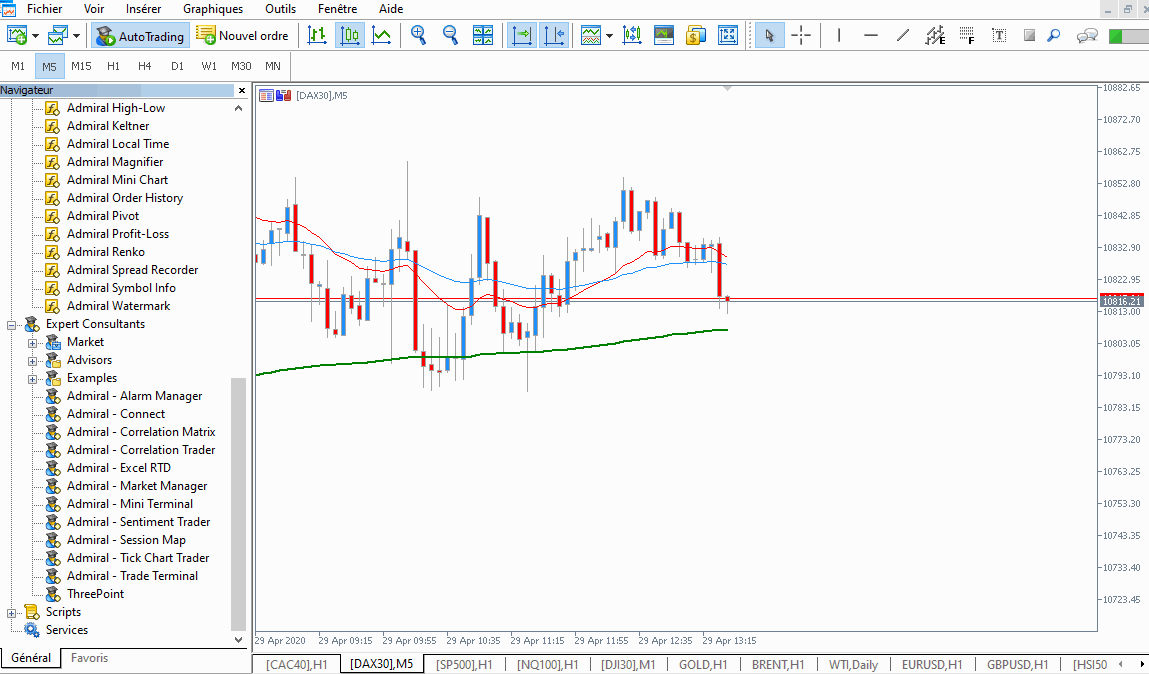This screenshot has width=1149, height=674.
Task: Switch to line chart display
Action: tap(381, 35)
